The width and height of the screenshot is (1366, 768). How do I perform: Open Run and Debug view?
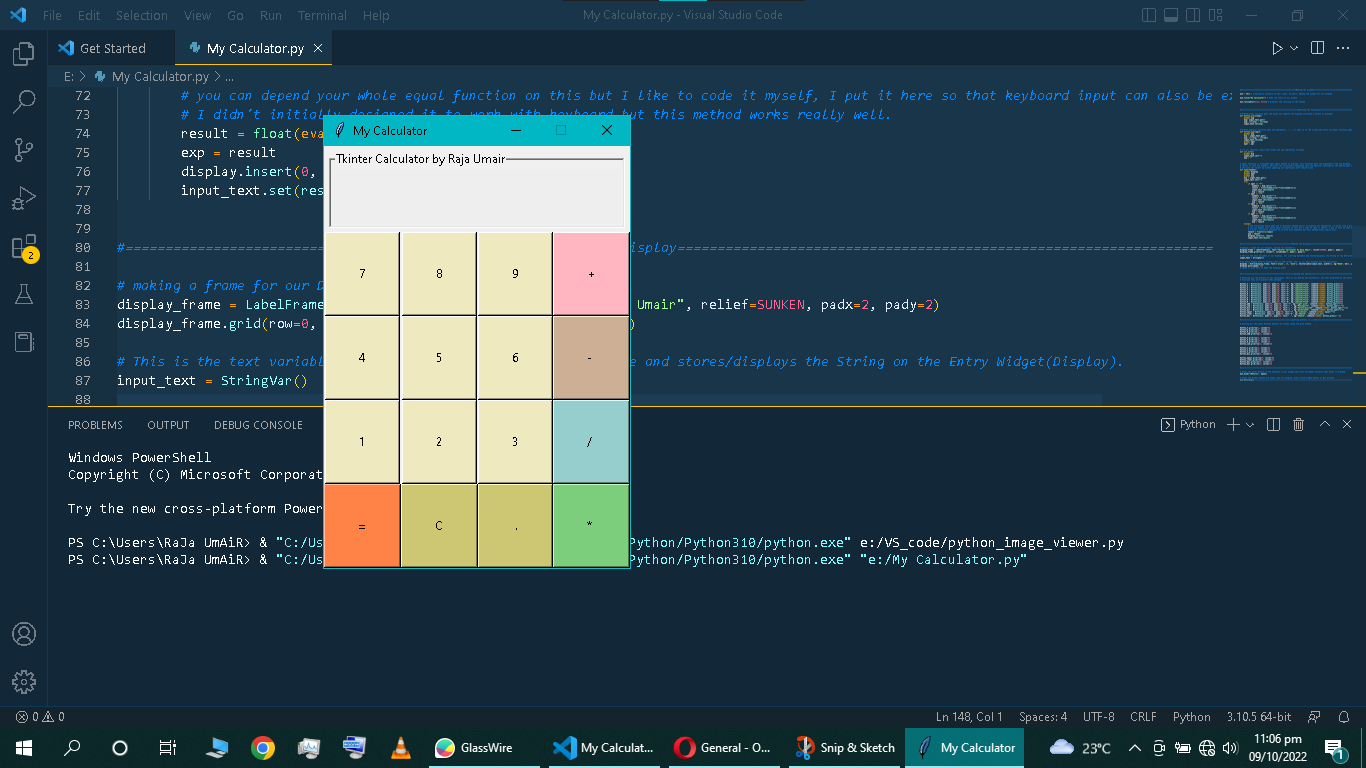click(x=24, y=198)
